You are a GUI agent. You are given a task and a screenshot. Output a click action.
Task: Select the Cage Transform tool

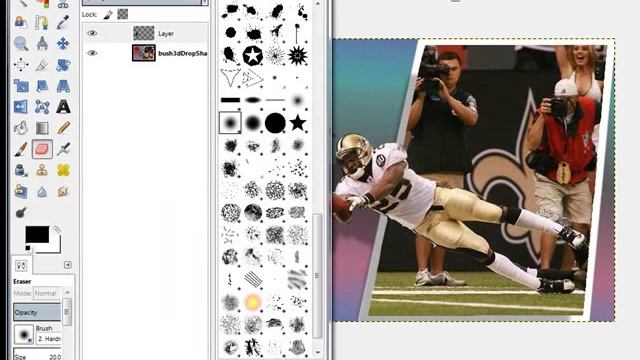pos(42,107)
